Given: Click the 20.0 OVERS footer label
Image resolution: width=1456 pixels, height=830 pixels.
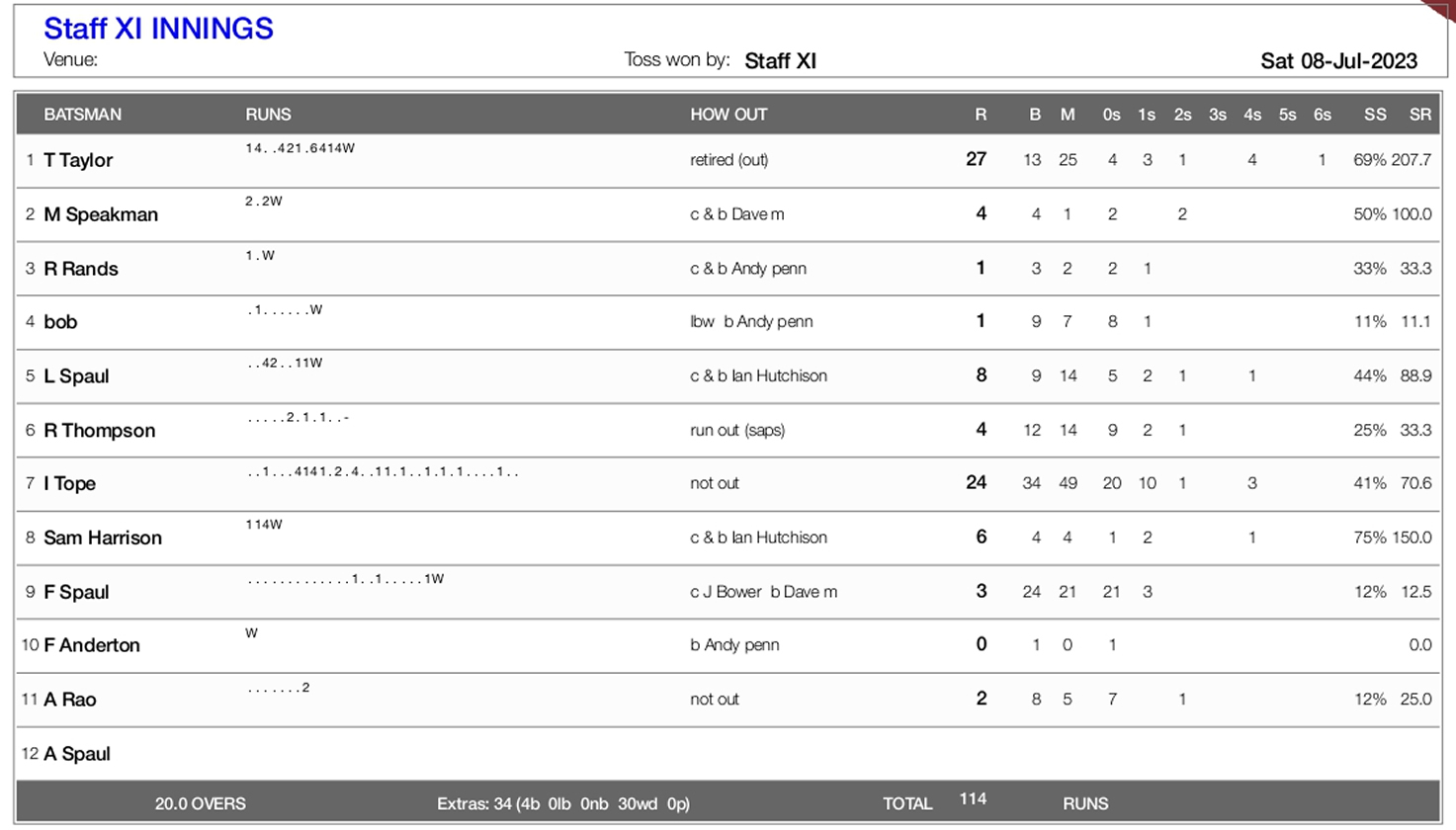Looking at the screenshot, I should 200,804.
